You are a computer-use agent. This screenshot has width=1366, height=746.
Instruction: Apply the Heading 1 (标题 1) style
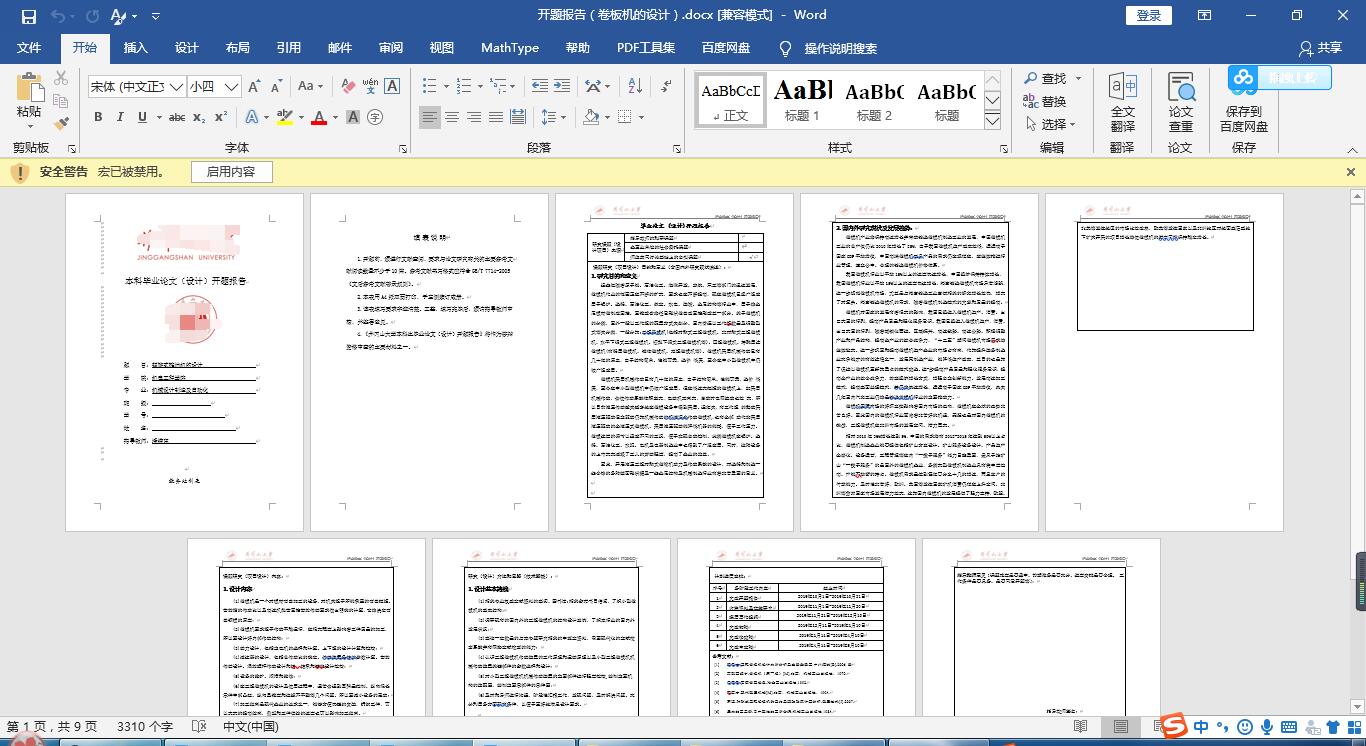[803, 100]
